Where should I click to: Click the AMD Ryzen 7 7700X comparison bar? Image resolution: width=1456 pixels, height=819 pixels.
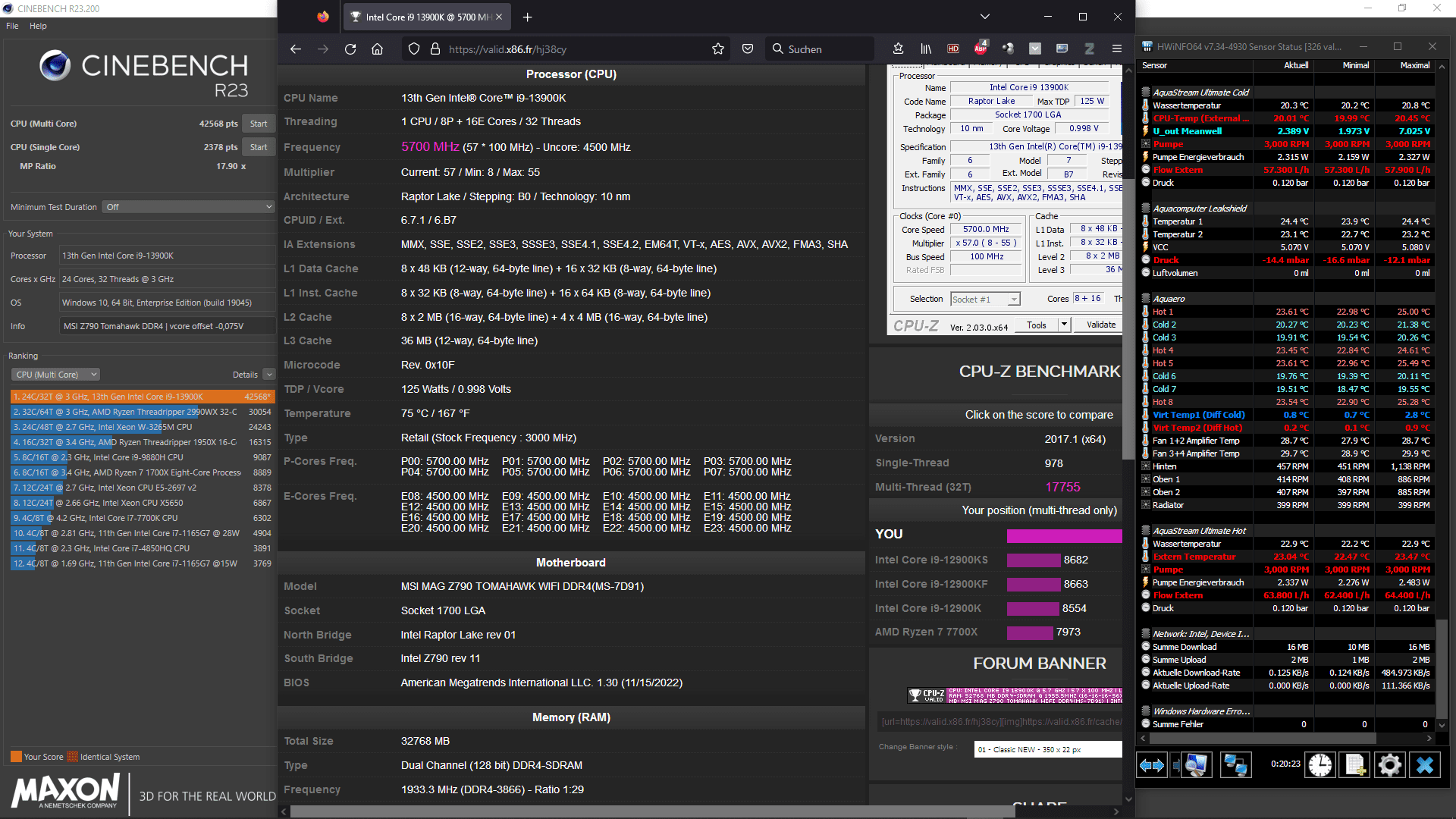point(1030,632)
